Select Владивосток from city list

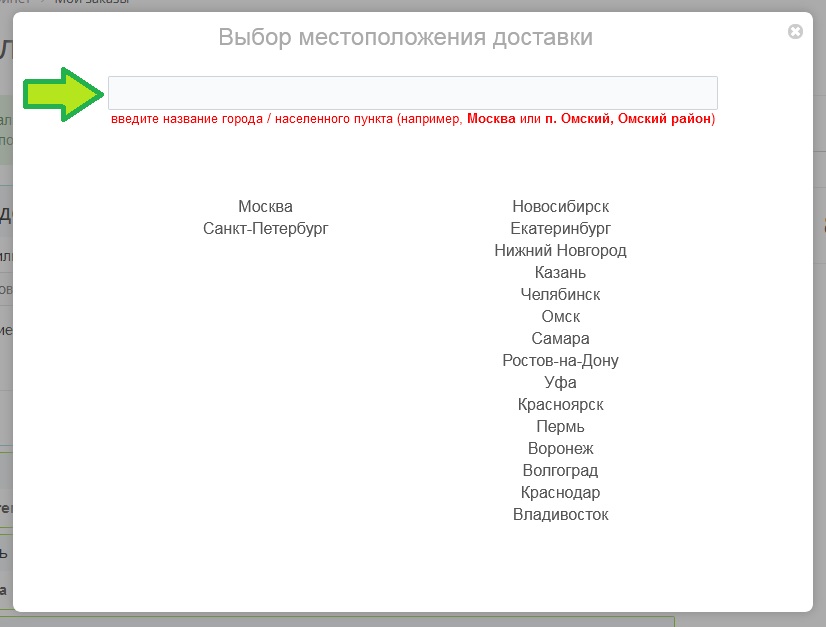click(x=560, y=515)
